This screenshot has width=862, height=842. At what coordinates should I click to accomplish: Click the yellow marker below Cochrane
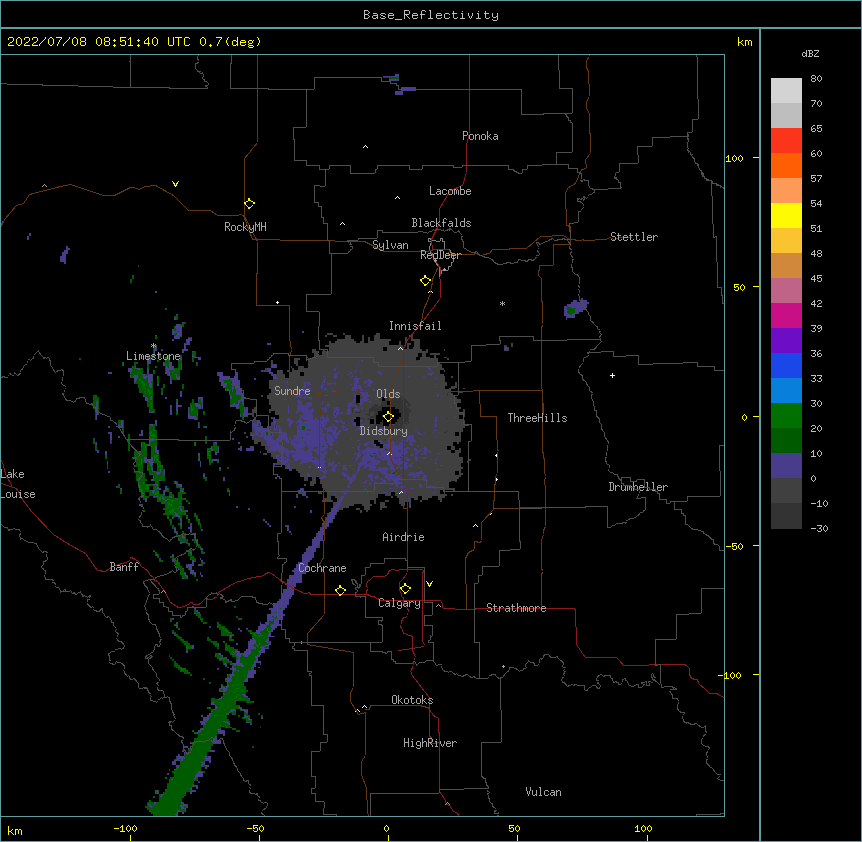point(340,590)
